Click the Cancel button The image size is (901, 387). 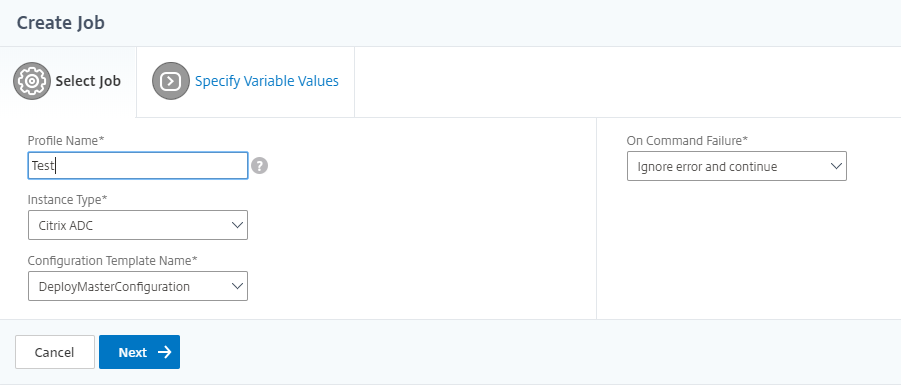pyautogui.click(x=55, y=352)
